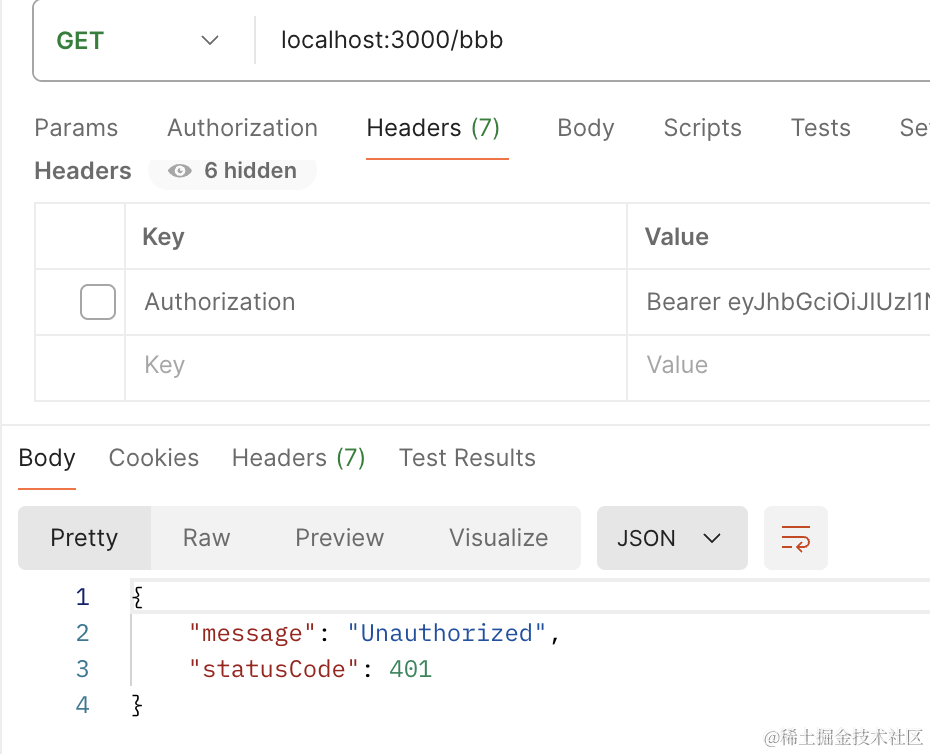Open the request Authorization tab

[242, 128]
